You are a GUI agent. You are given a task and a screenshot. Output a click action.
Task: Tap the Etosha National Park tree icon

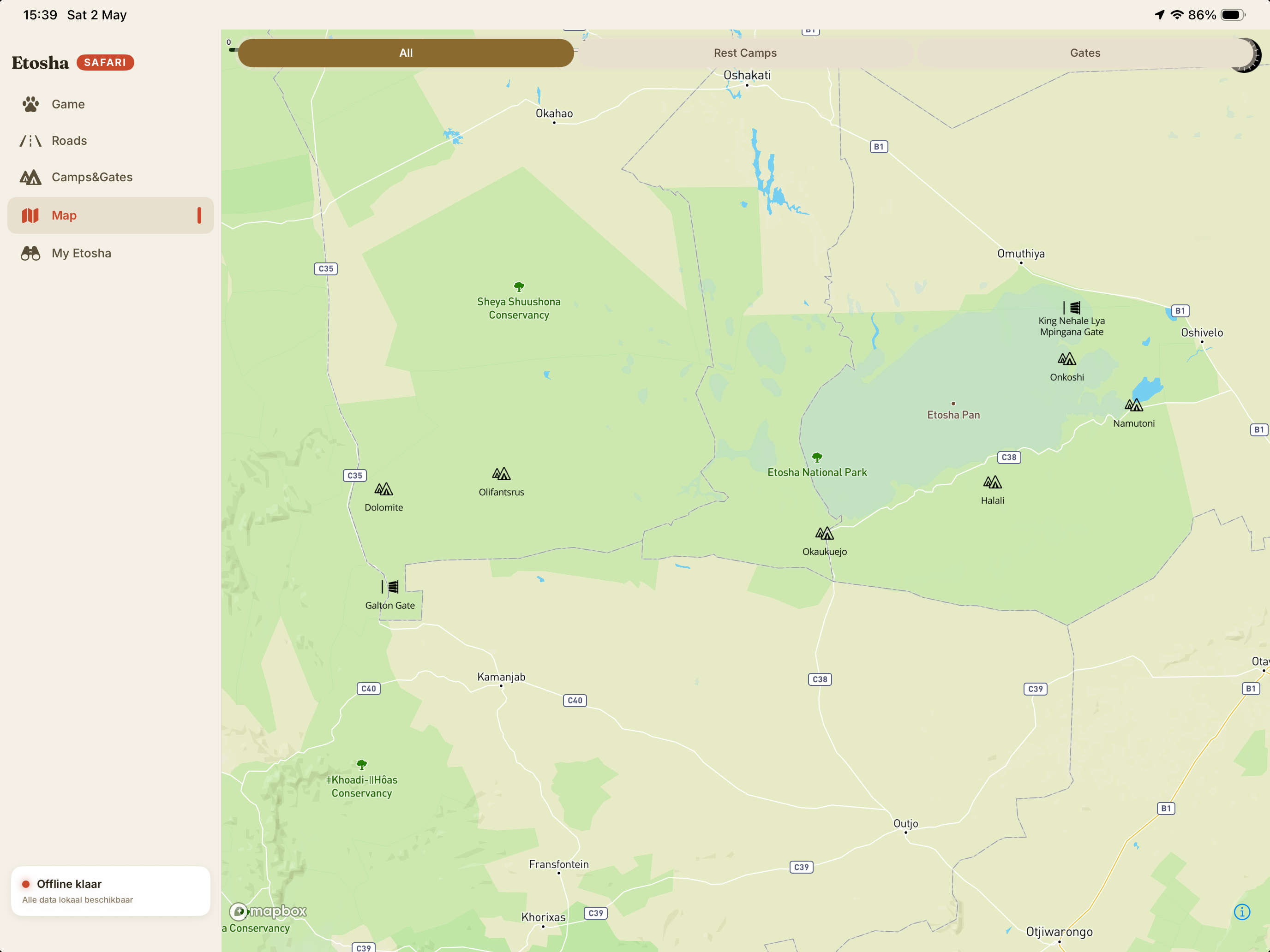click(817, 458)
